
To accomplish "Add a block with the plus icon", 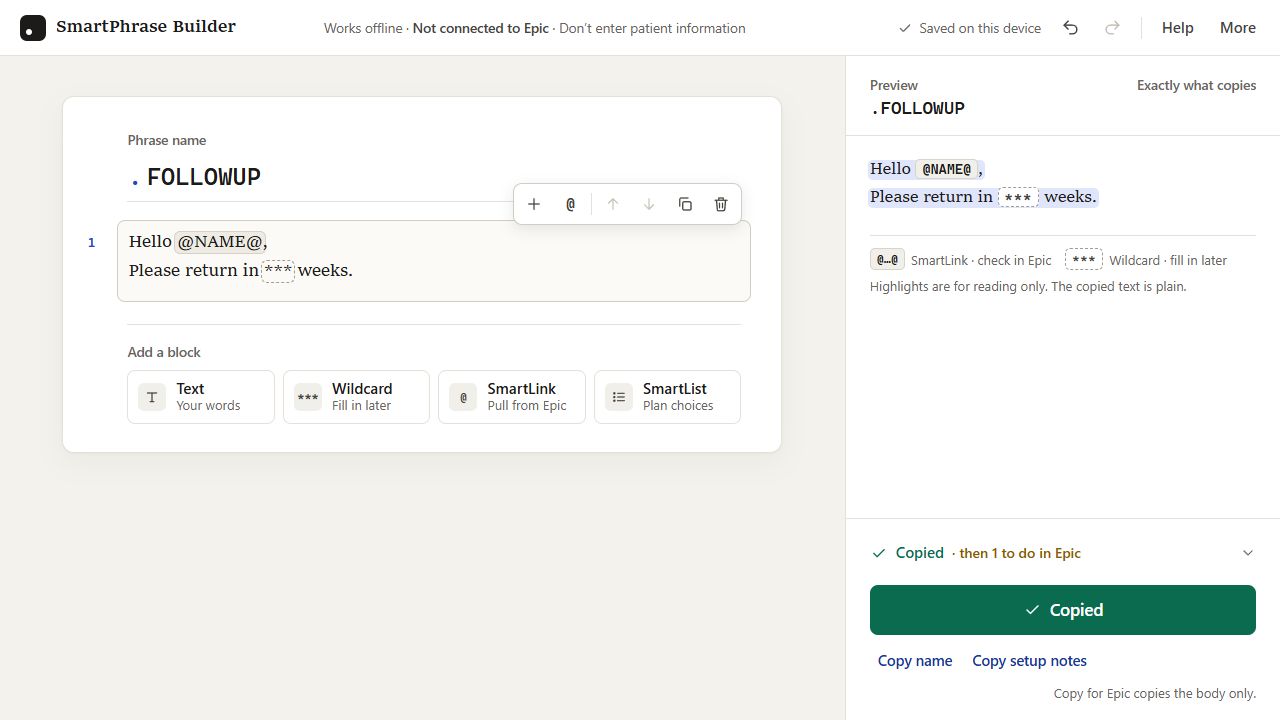I will click(x=534, y=204).
